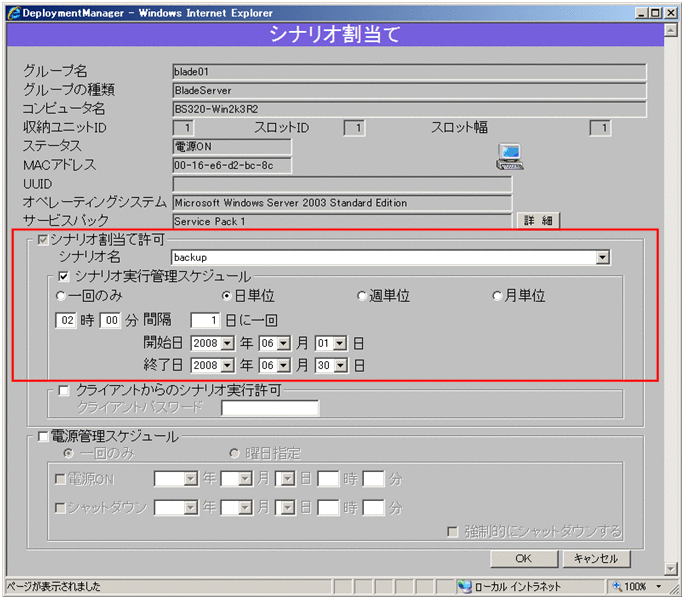
Task: Click the ページが表示されました status text
Action: pyautogui.click(x=54, y=586)
